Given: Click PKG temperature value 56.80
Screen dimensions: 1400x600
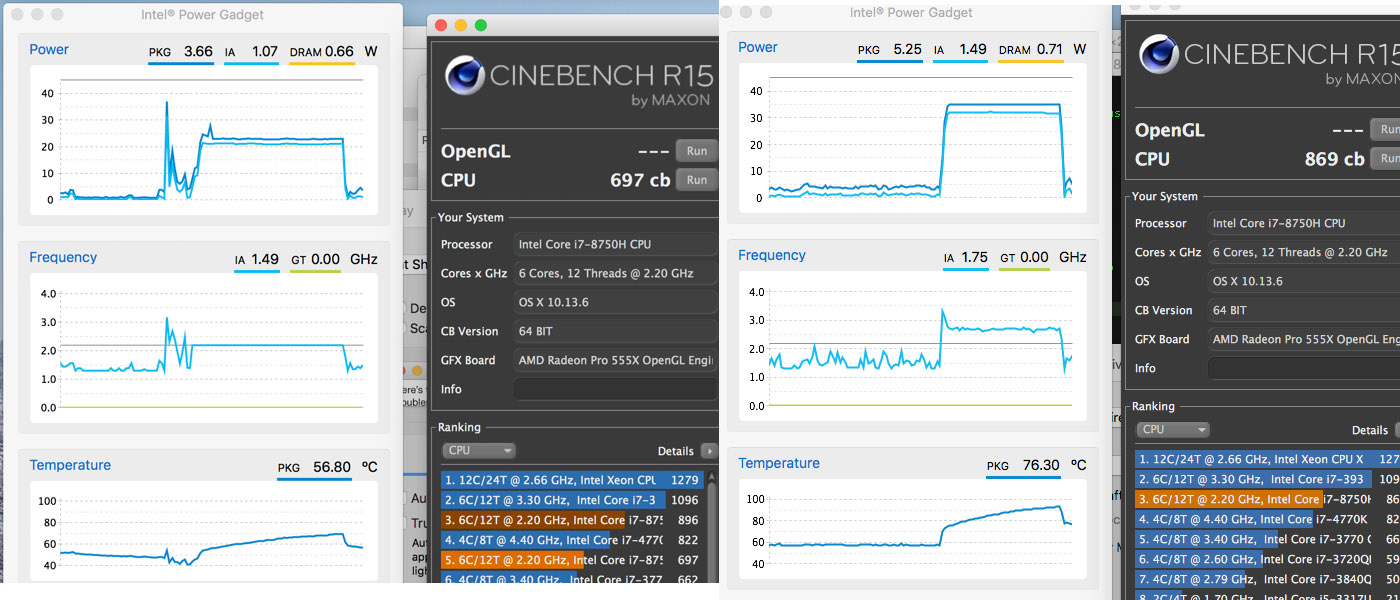Looking at the screenshot, I should [x=332, y=467].
